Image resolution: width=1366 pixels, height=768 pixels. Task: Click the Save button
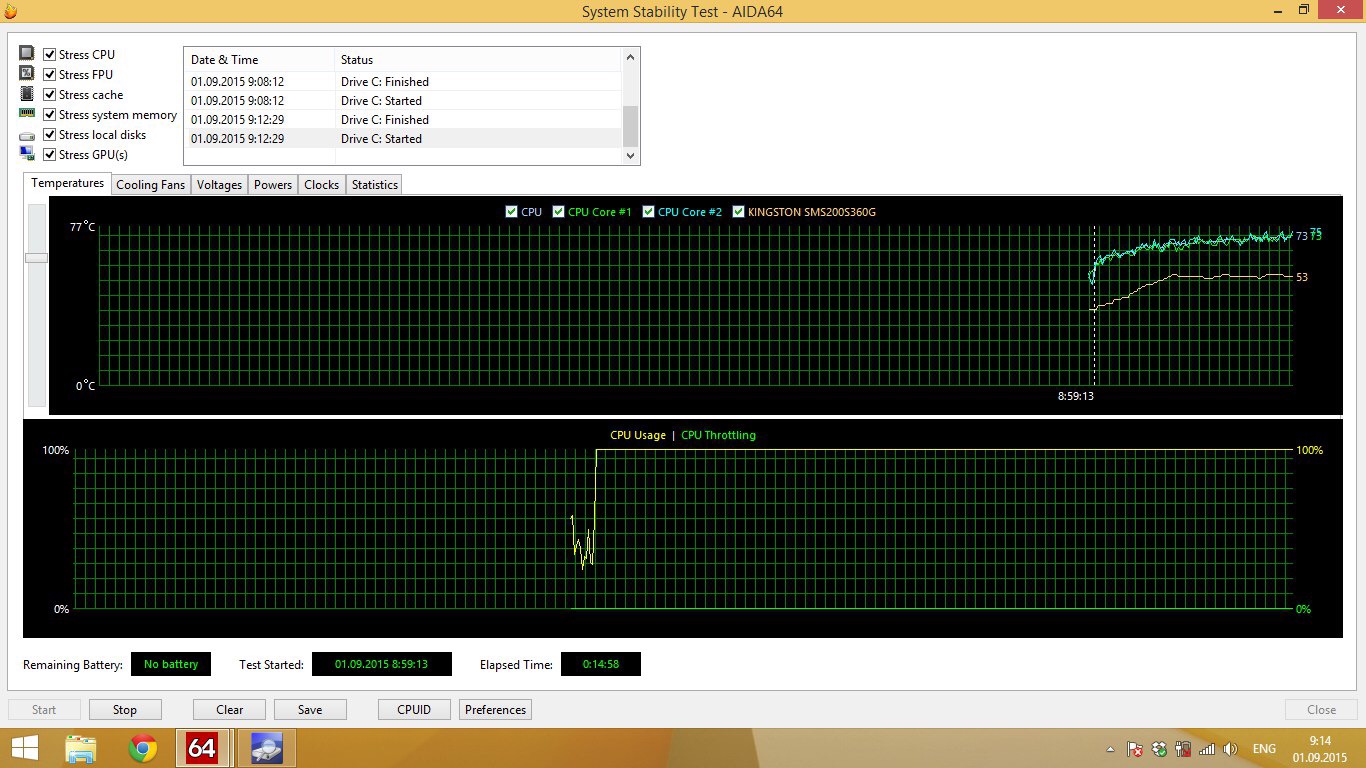tap(310, 709)
